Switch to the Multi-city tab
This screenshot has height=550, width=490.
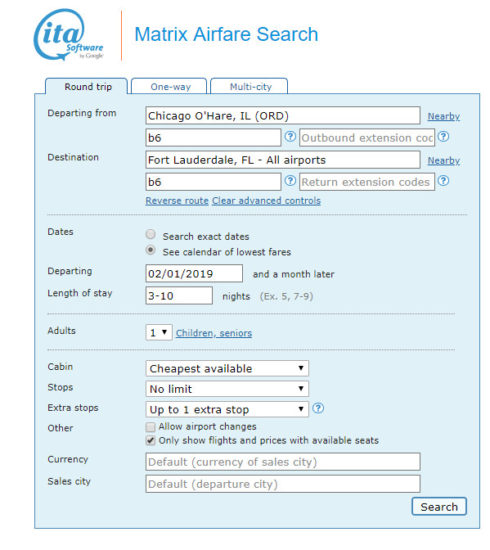pyautogui.click(x=249, y=86)
